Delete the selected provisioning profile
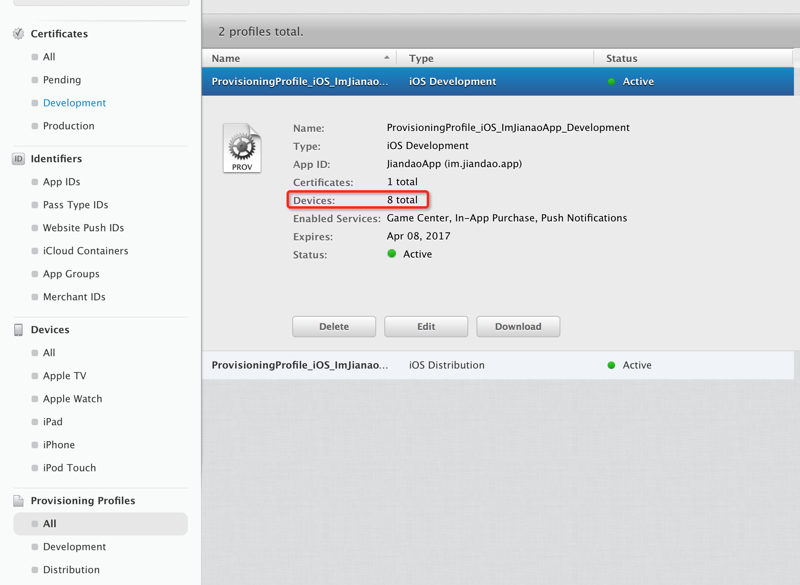 [x=334, y=327]
